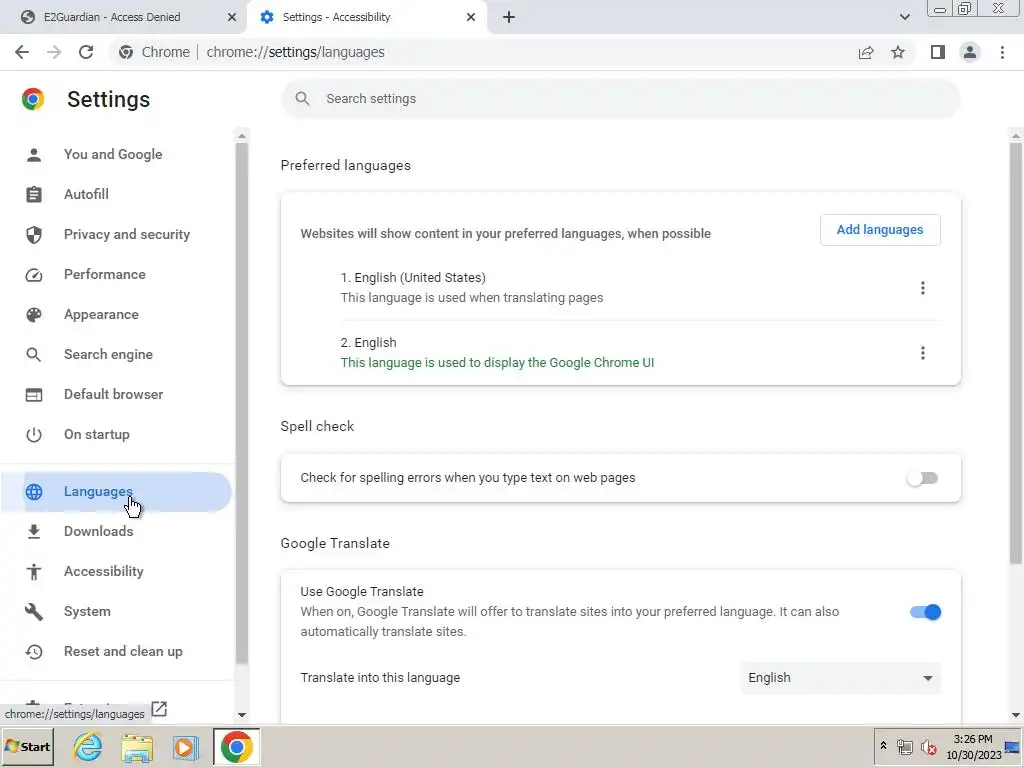Click the share page icon in address bar
The image size is (1024, 768).
pyautogui.click(x=866, y=52)
